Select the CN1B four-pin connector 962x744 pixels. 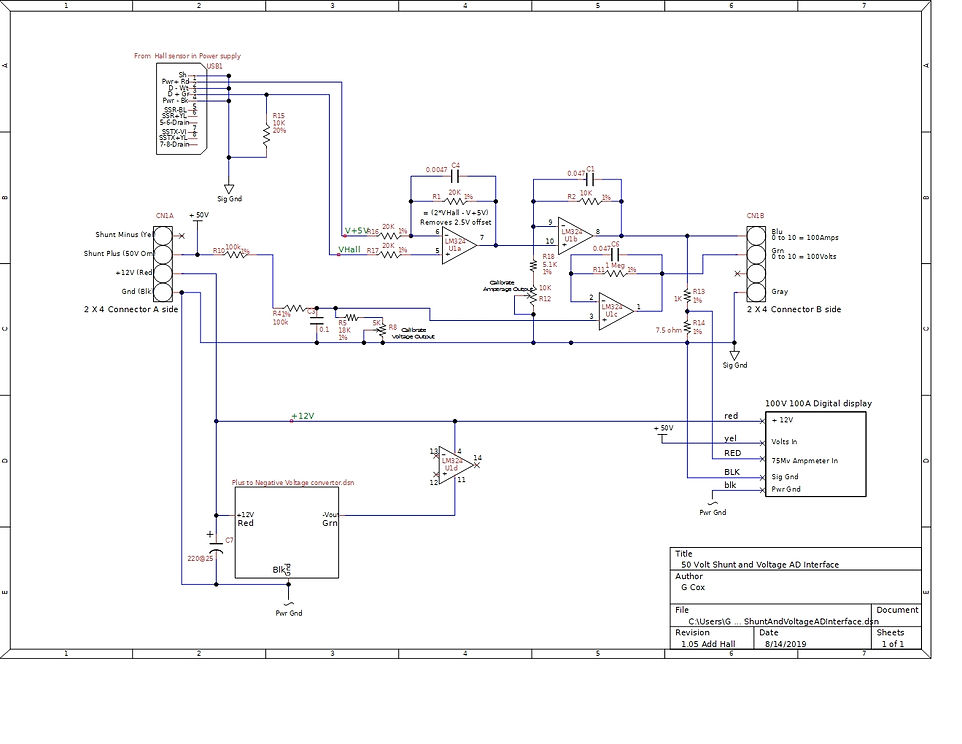756,264
